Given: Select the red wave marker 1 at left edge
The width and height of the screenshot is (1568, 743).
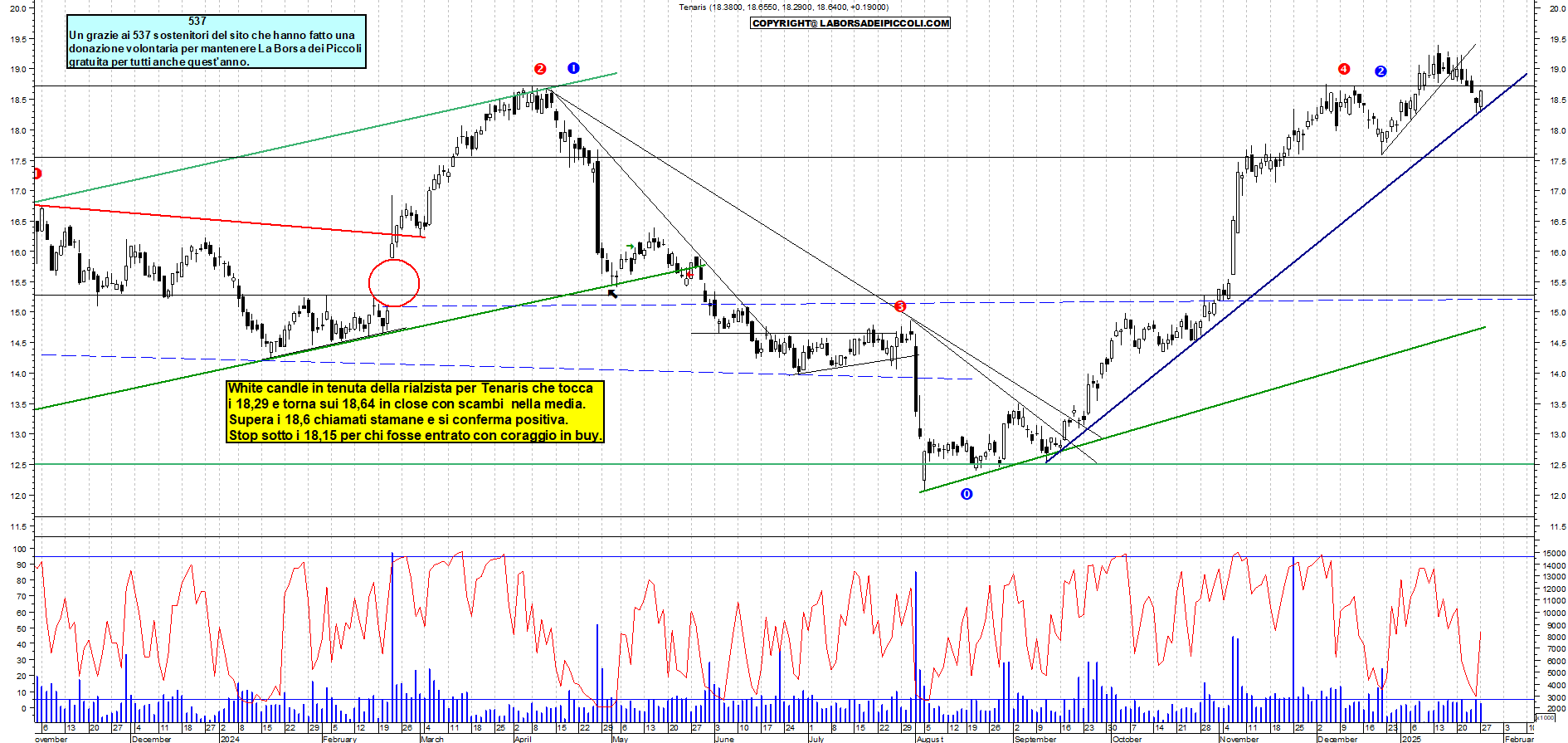Looking at the screenshot, I should pyautogui.click(x=37, y=174).
